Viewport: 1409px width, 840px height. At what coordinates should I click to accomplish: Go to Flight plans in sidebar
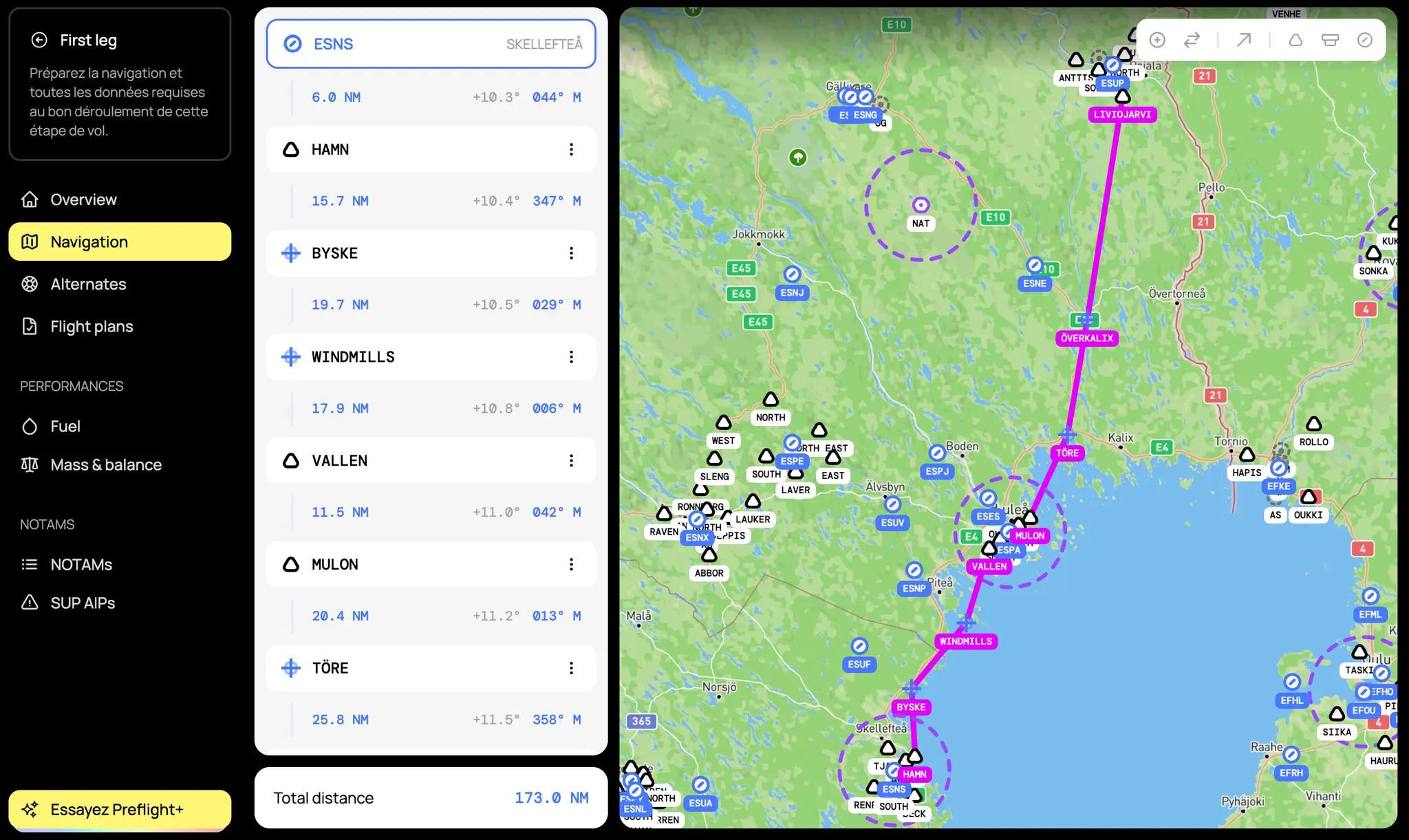pyautogui.click(x=92, y=327)
